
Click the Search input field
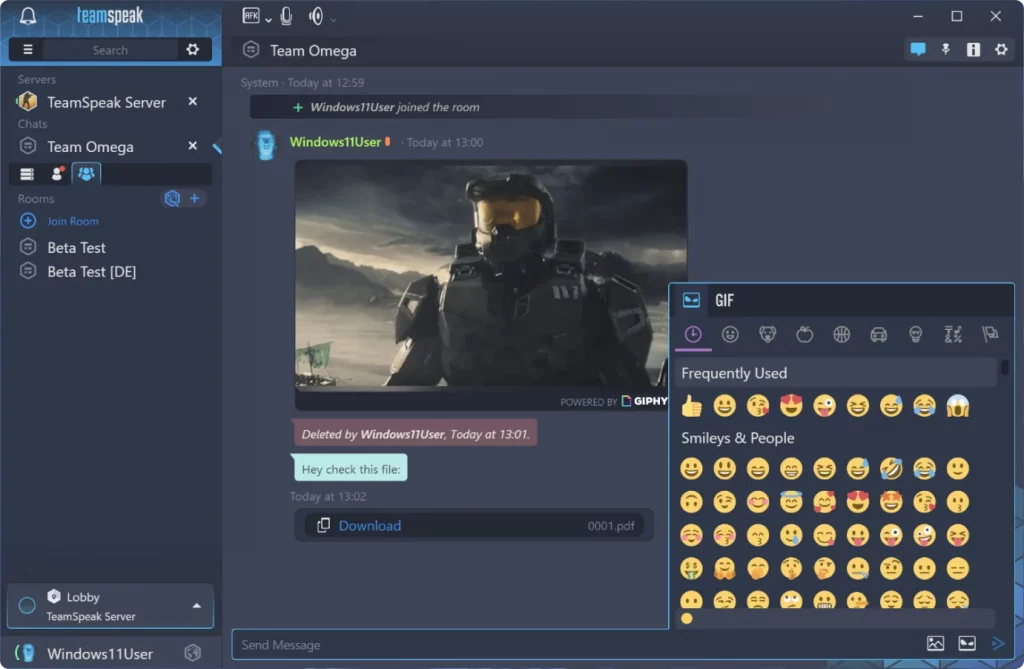(110, 50)
